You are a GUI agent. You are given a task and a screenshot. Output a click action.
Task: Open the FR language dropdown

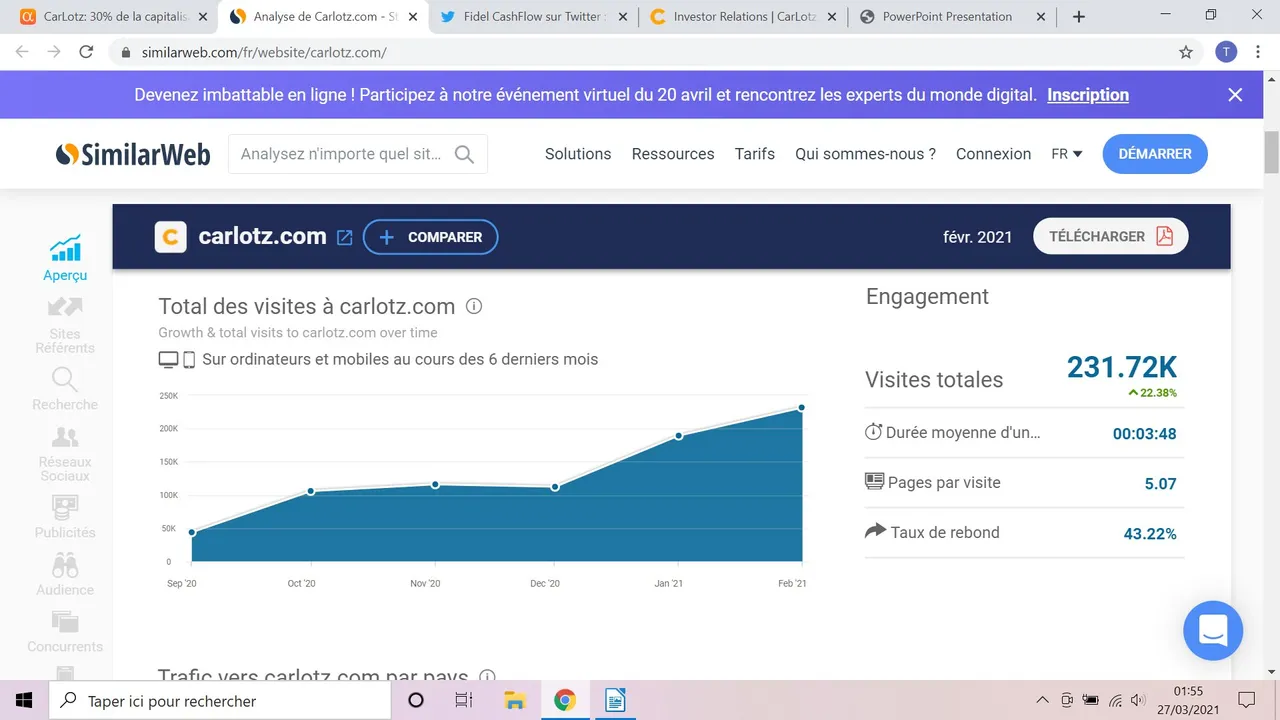[x=1066, y=154]
